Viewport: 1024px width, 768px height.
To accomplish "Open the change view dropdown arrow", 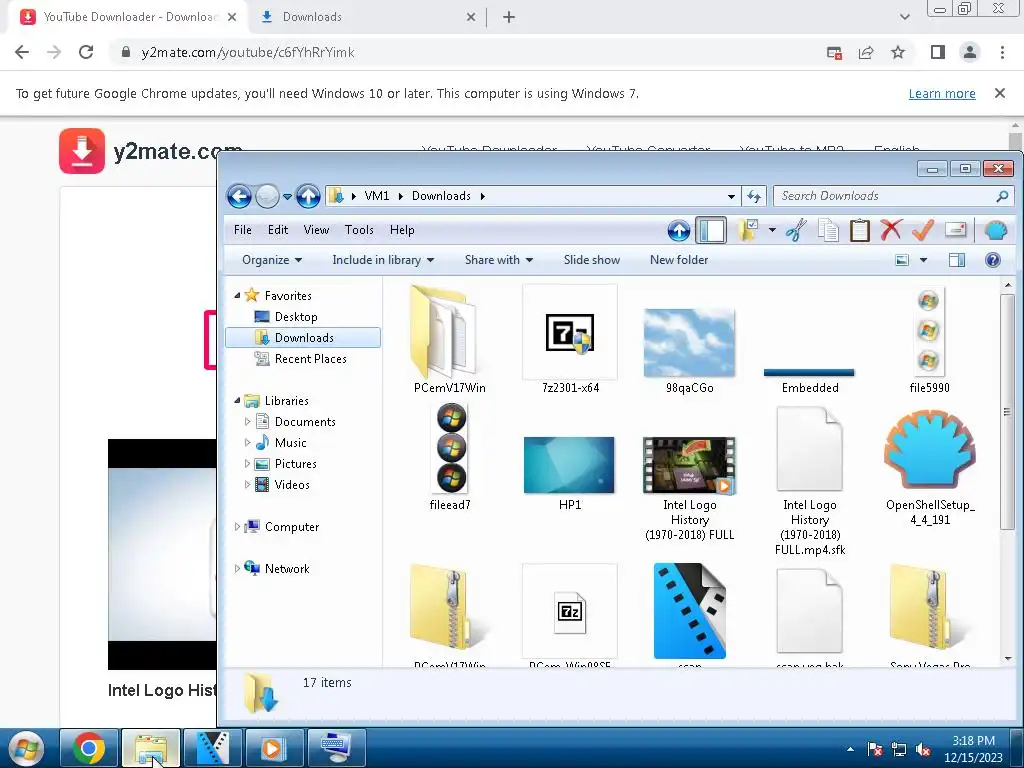I will click(923, 260).
